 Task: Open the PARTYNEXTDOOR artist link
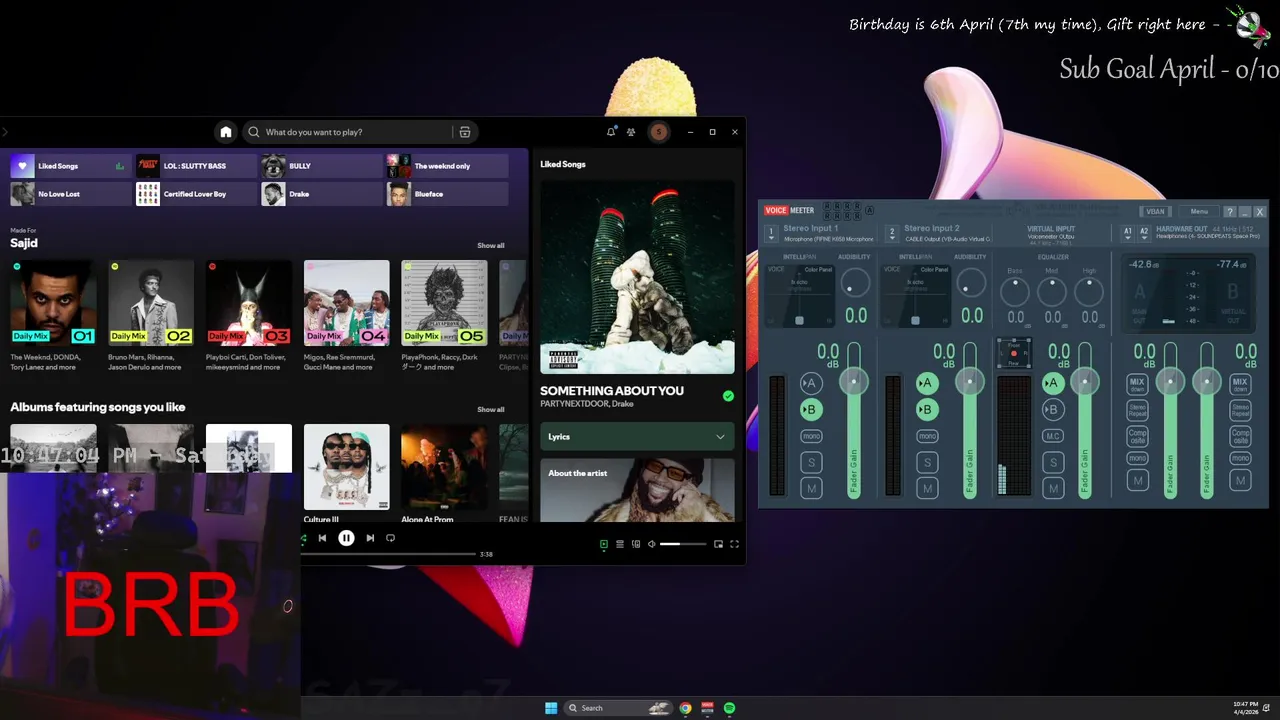[x=572, y=404]
